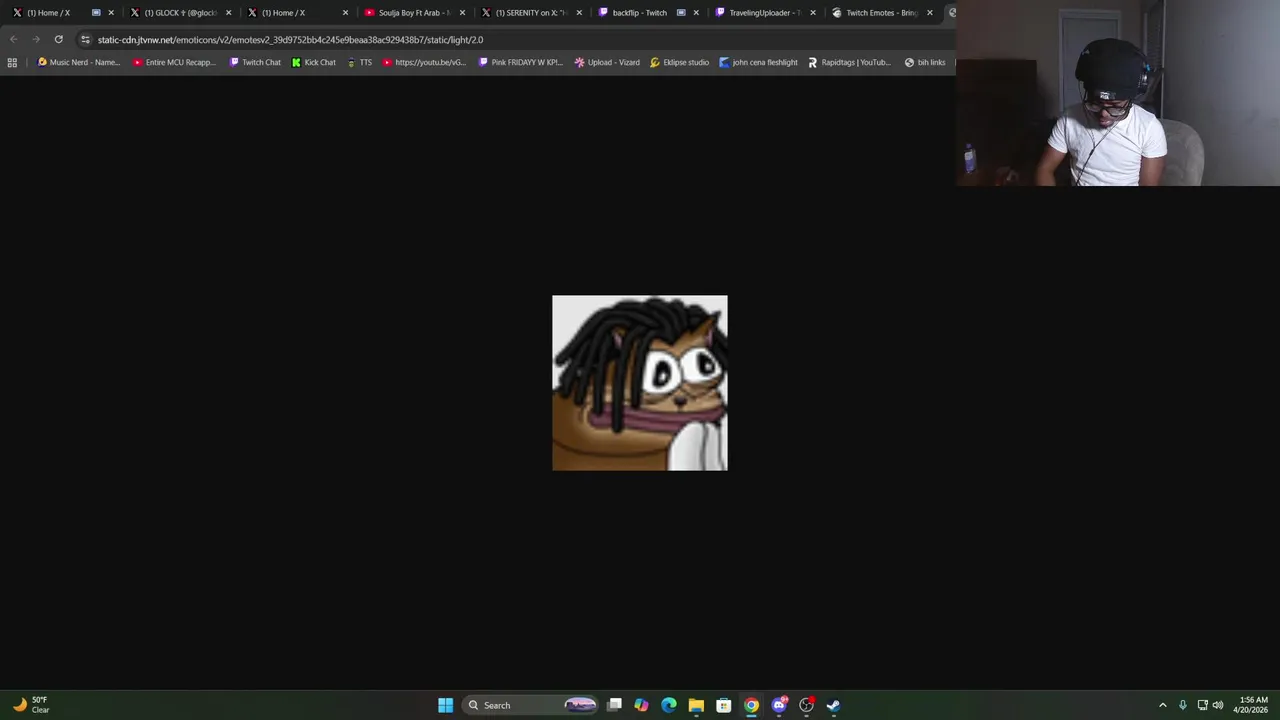Open the bih links bookmark
The width and height of the screenshot is (1280, 720).
click(x=924, y=62)
